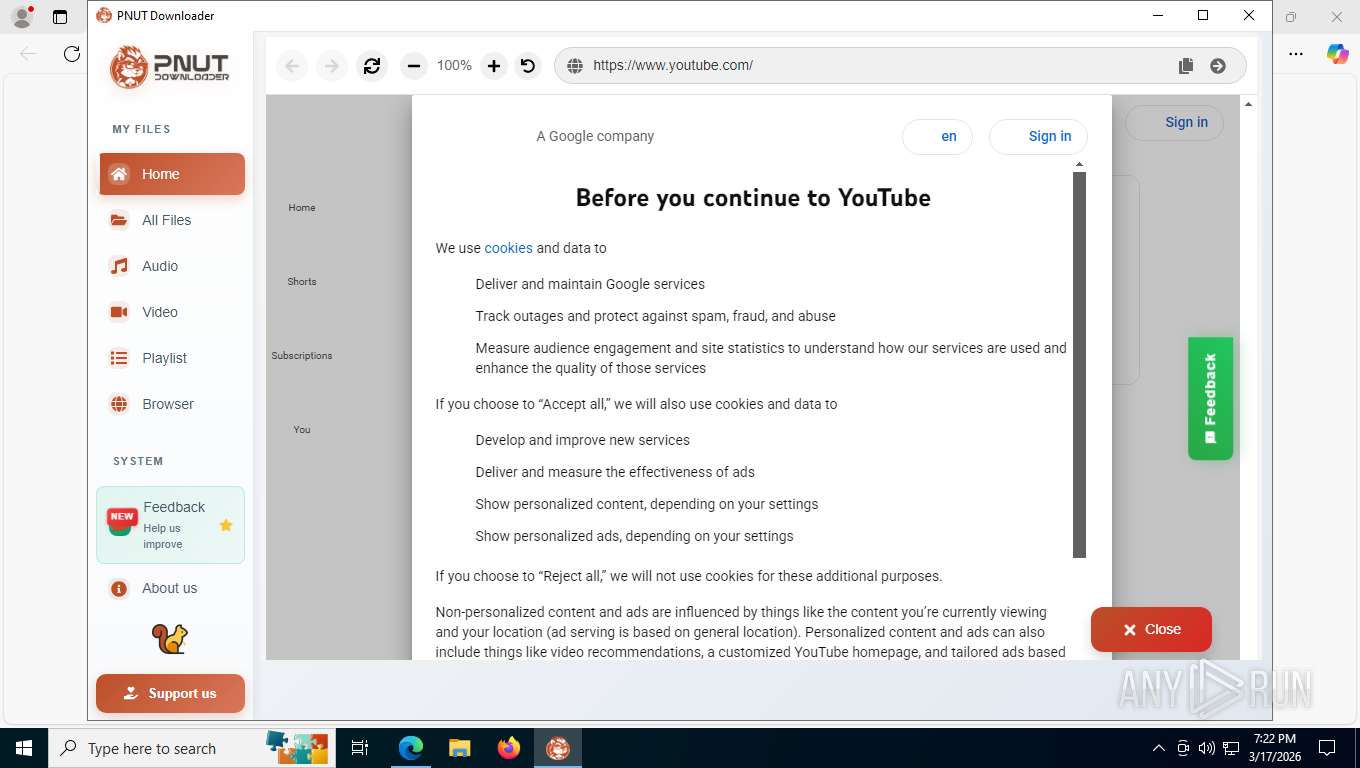Open the notification center
Screen dimensions: 1360x768
tap(1327, 748)
